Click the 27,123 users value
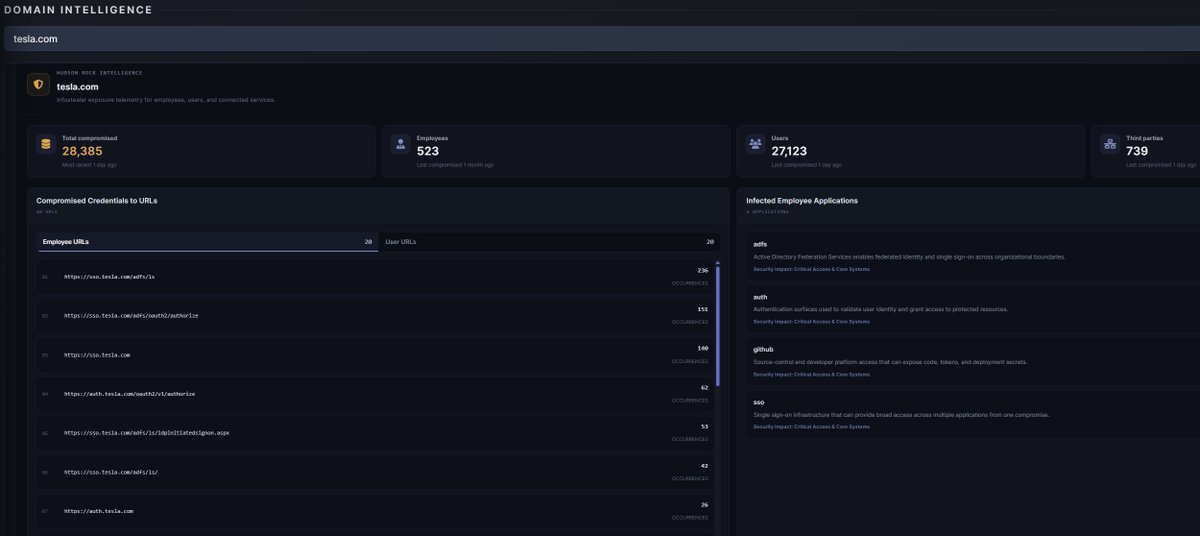The width and height of the screenshot is (1200, 536). (x=789, y=151)
